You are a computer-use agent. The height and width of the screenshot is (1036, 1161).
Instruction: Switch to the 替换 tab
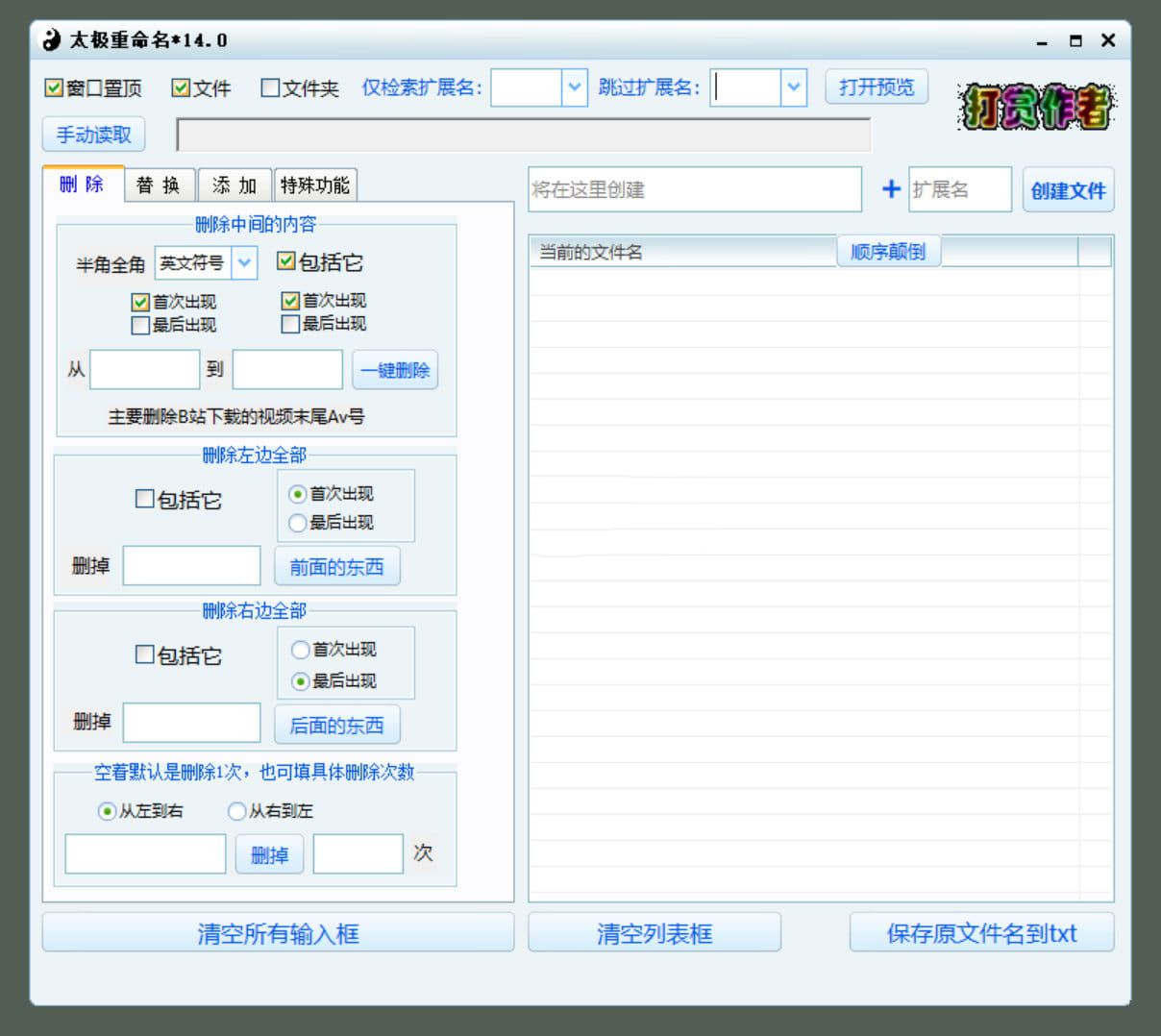[159, 185]
